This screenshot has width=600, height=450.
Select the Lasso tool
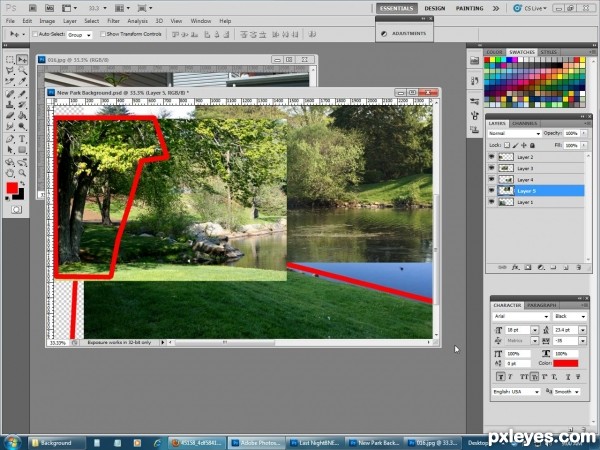pyautogui.click(x=10, y=70)
